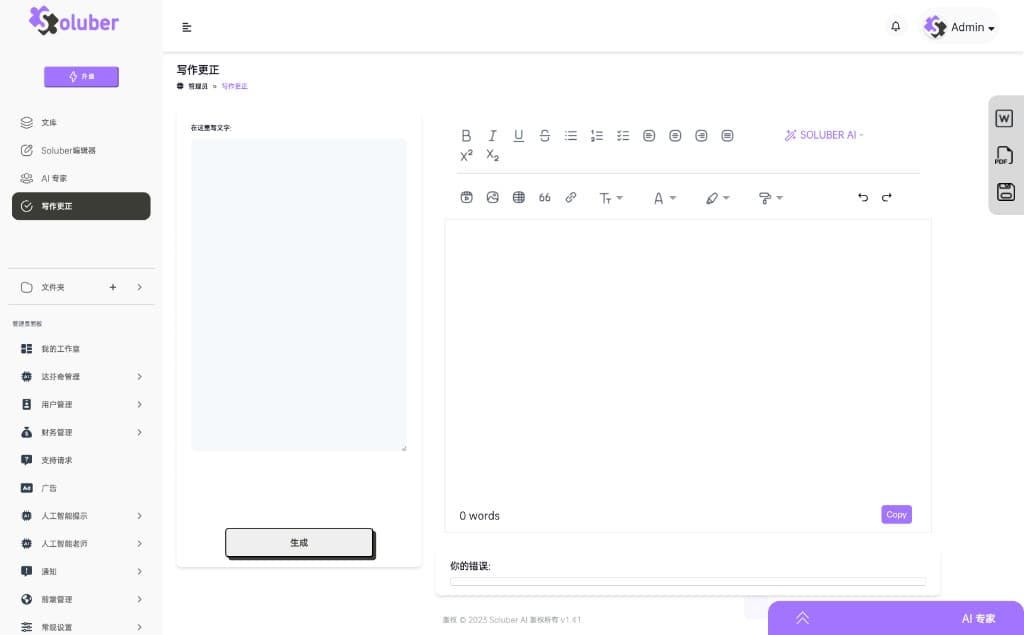Insert a video into the editor
This screenshot has height=635, width=1024.
pyautogui.click(x=466, y=197)
